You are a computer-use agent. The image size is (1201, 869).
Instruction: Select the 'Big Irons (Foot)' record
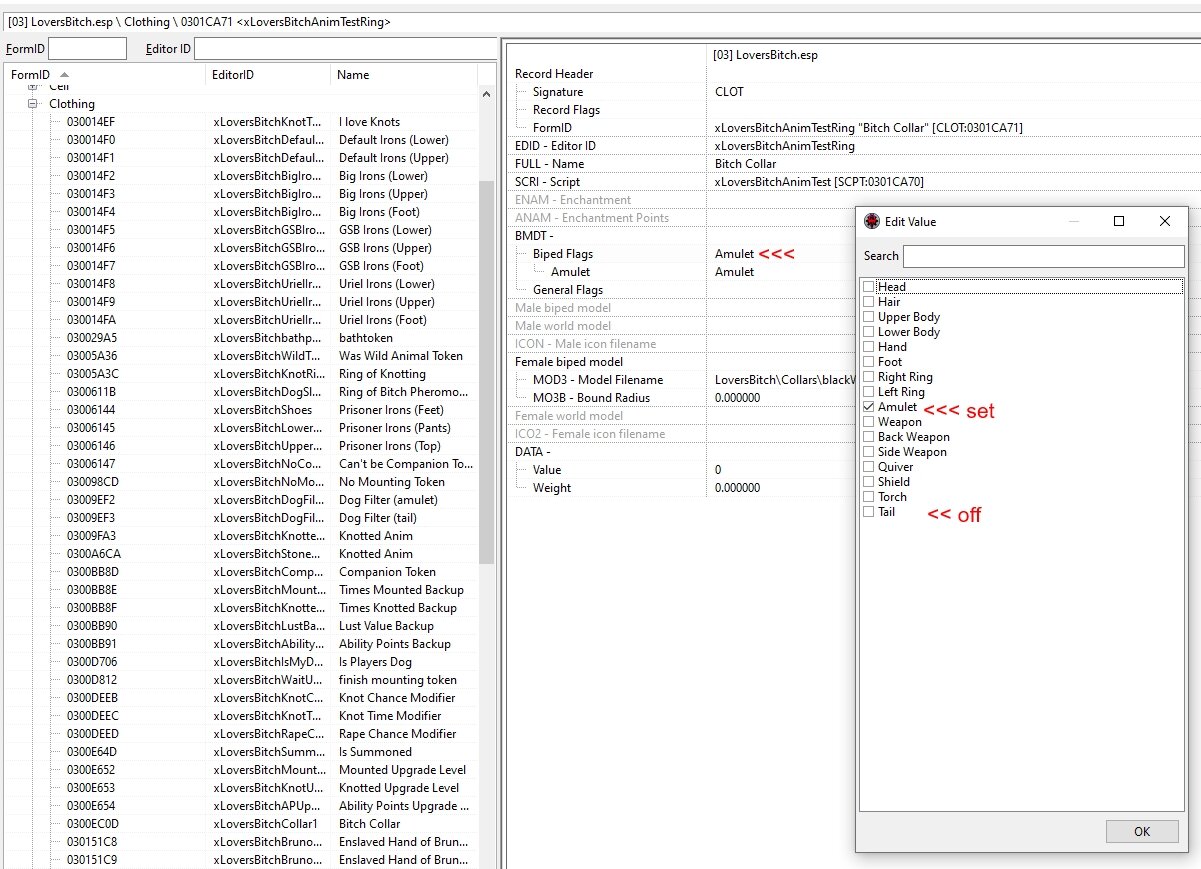click(240, 212)
